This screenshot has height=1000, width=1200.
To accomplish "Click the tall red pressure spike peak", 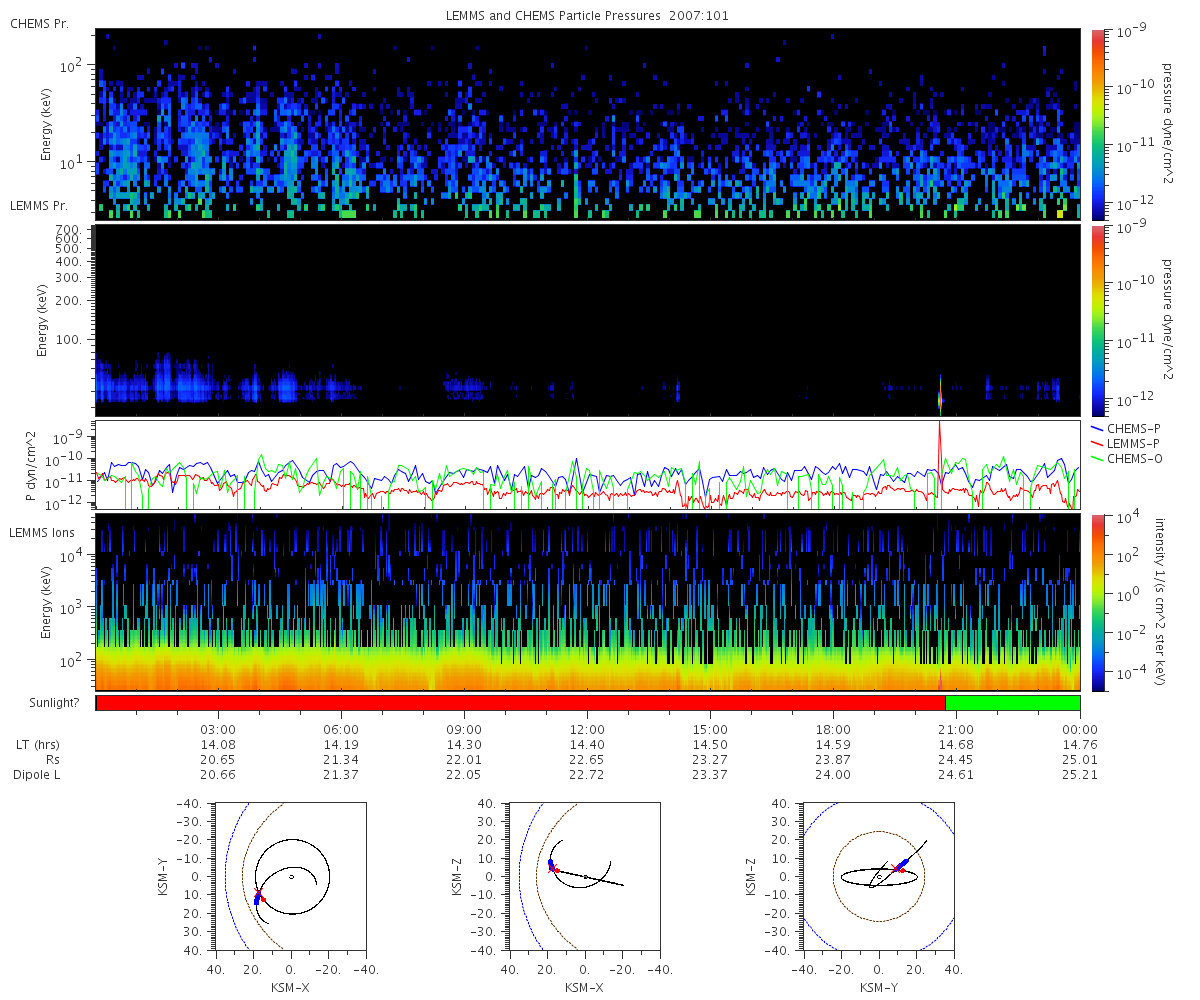I will (939, 426).
